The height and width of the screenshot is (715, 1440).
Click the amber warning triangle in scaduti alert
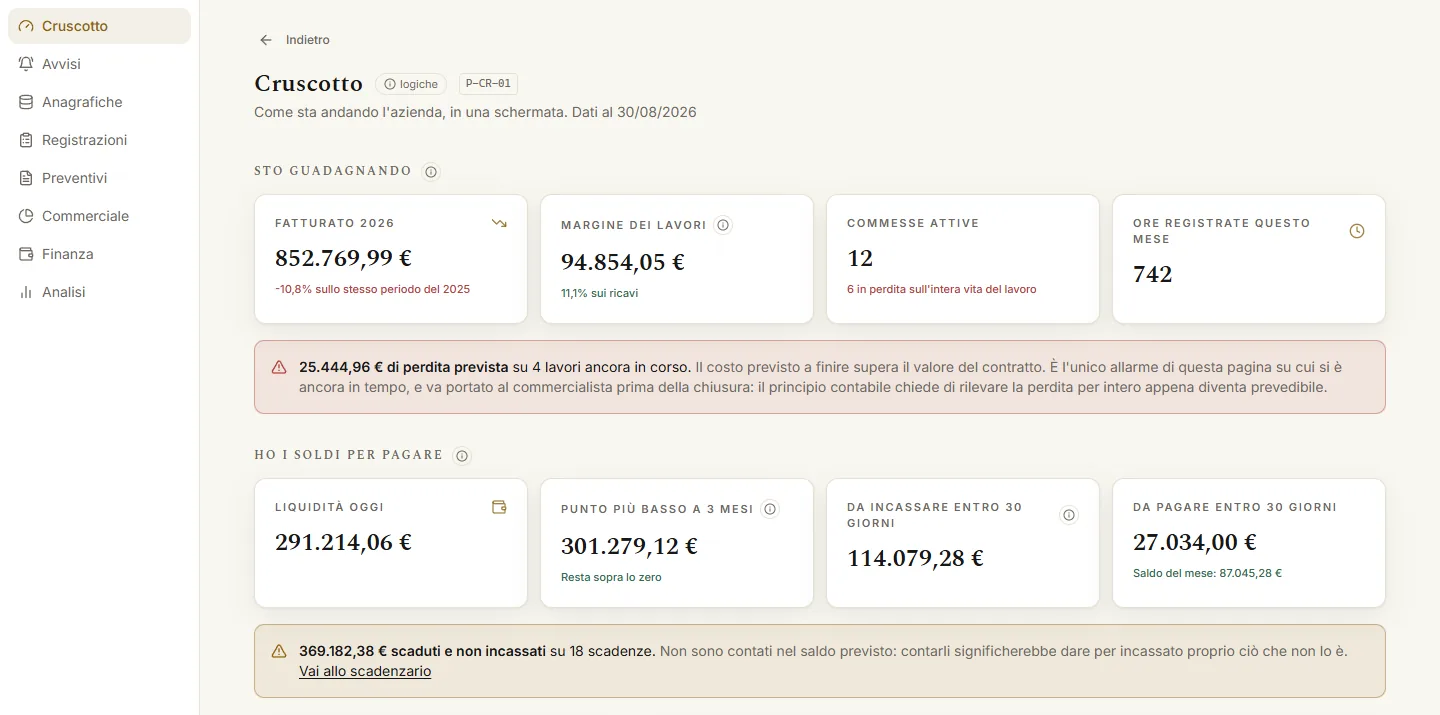click(279, 651)
